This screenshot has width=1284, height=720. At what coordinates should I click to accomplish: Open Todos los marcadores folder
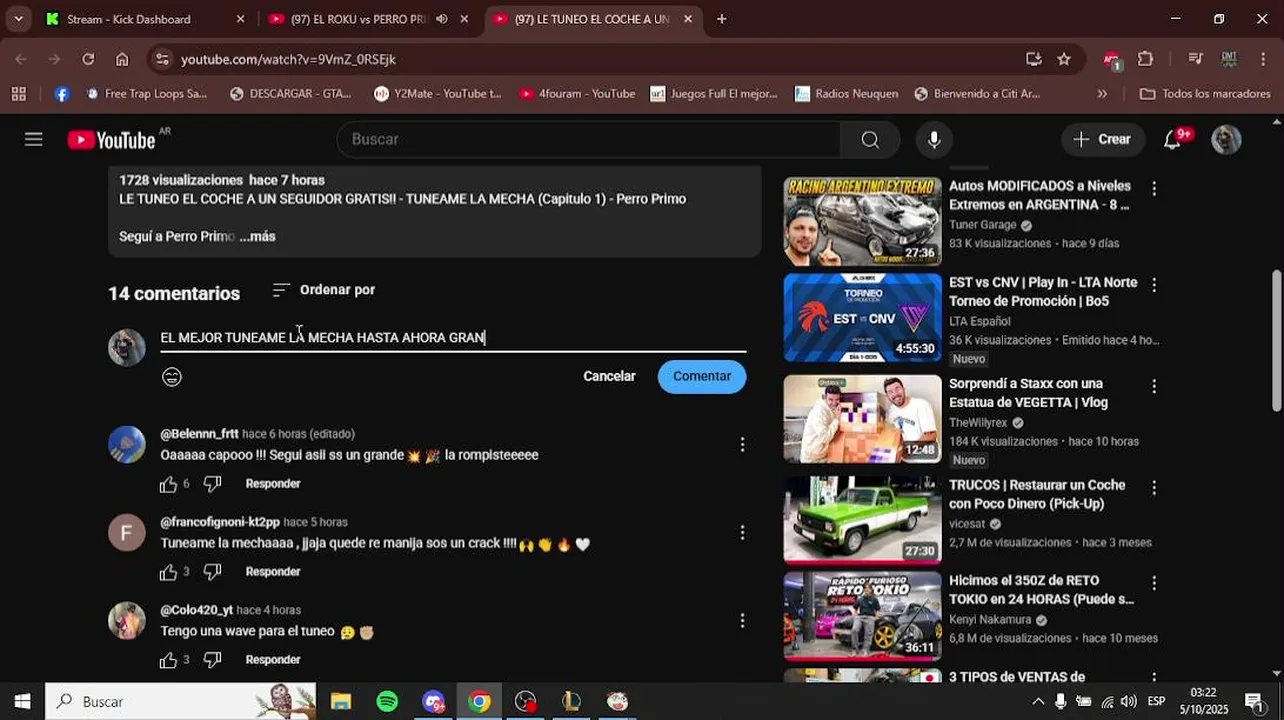point(1205,94)
